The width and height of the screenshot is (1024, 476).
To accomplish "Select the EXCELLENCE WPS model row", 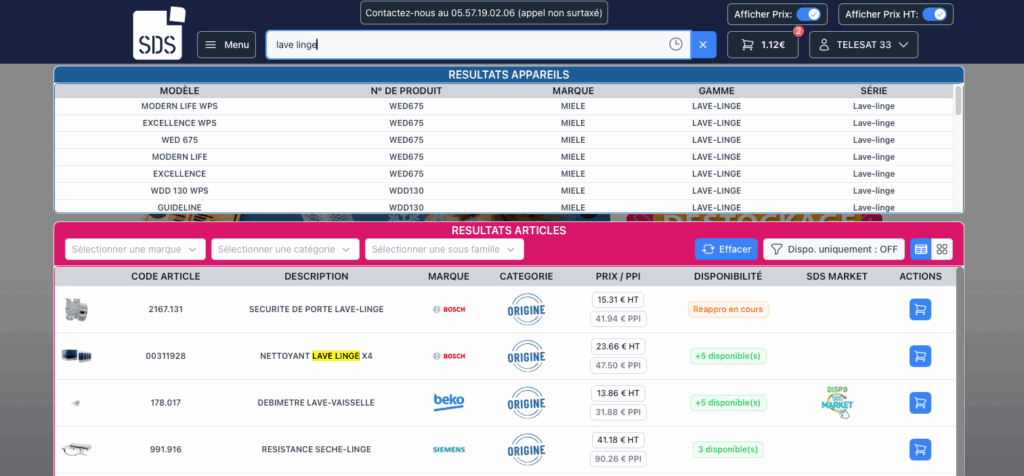I will click(x=504, y=123).
